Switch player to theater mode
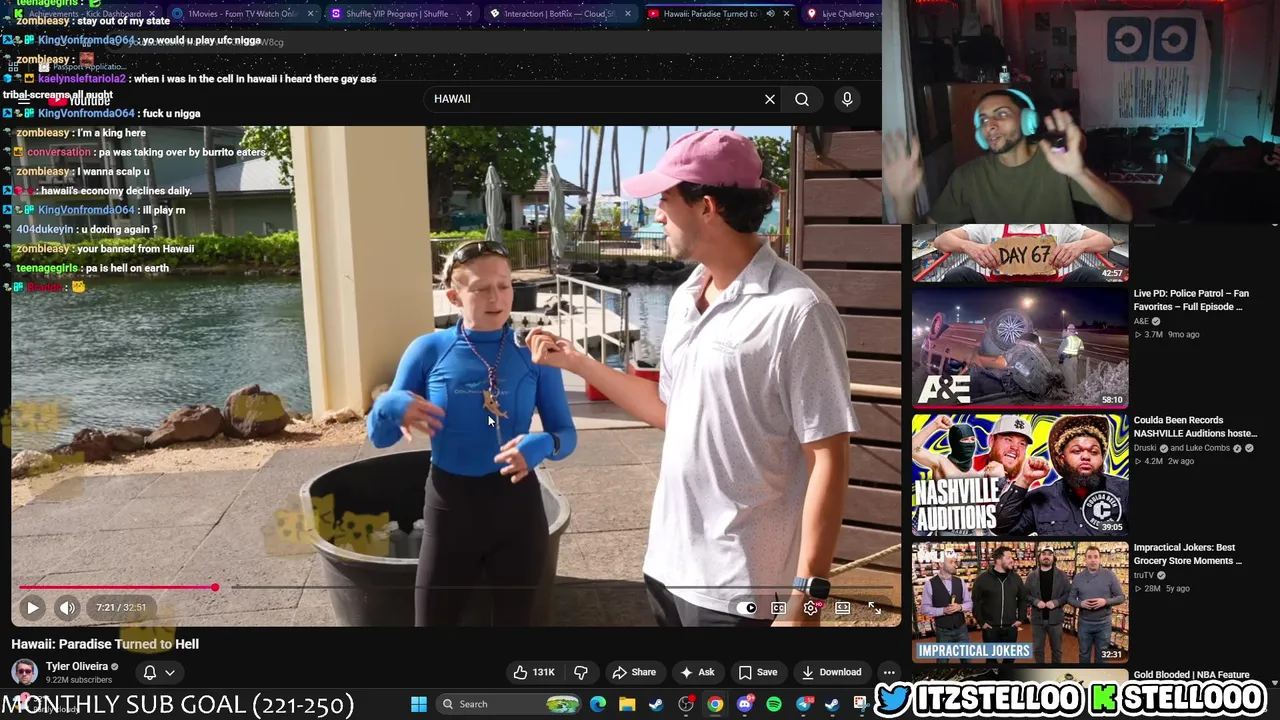1280x720 pixels. (x=843, y=608)
